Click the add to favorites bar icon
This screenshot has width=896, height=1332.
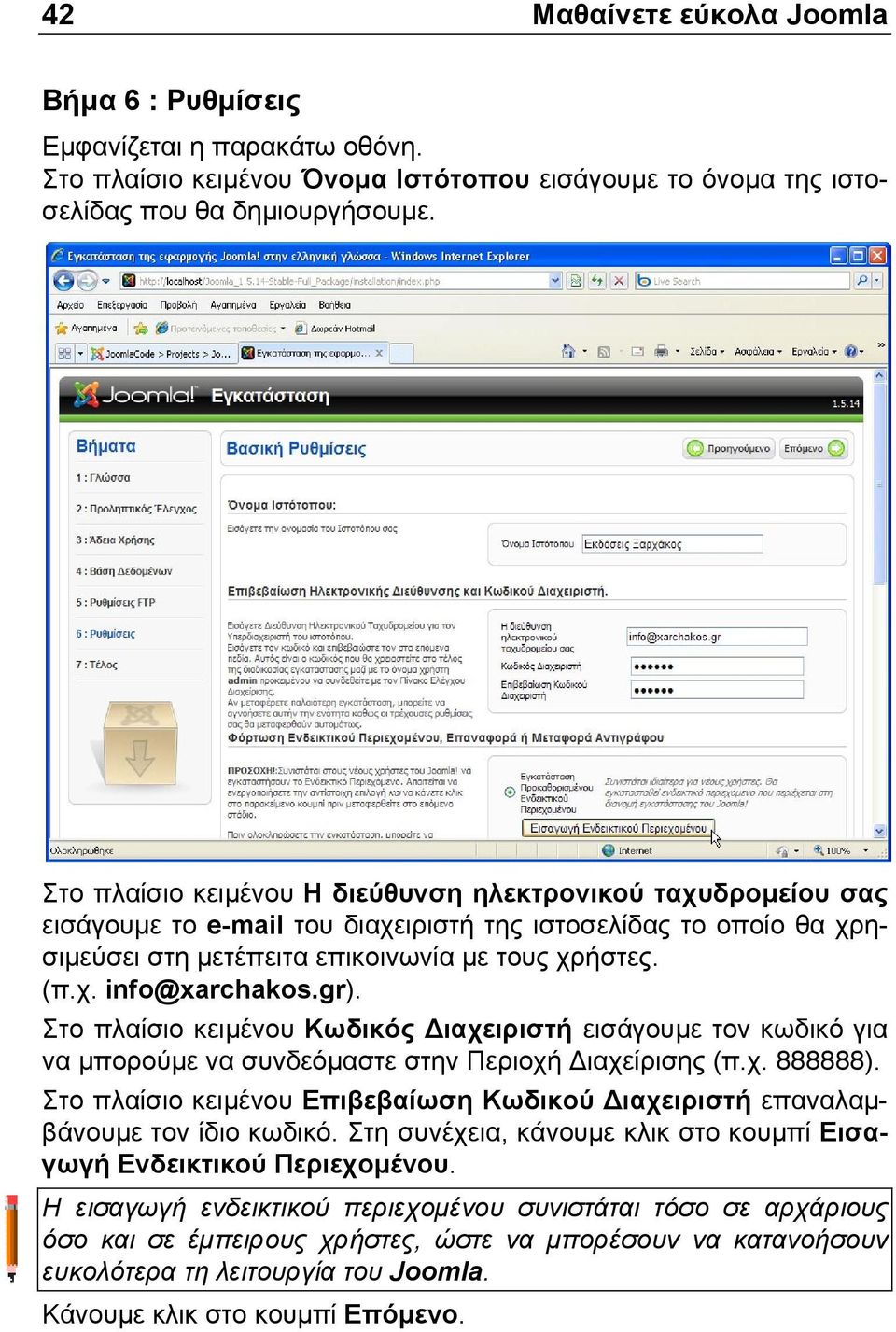pos(141,329)
